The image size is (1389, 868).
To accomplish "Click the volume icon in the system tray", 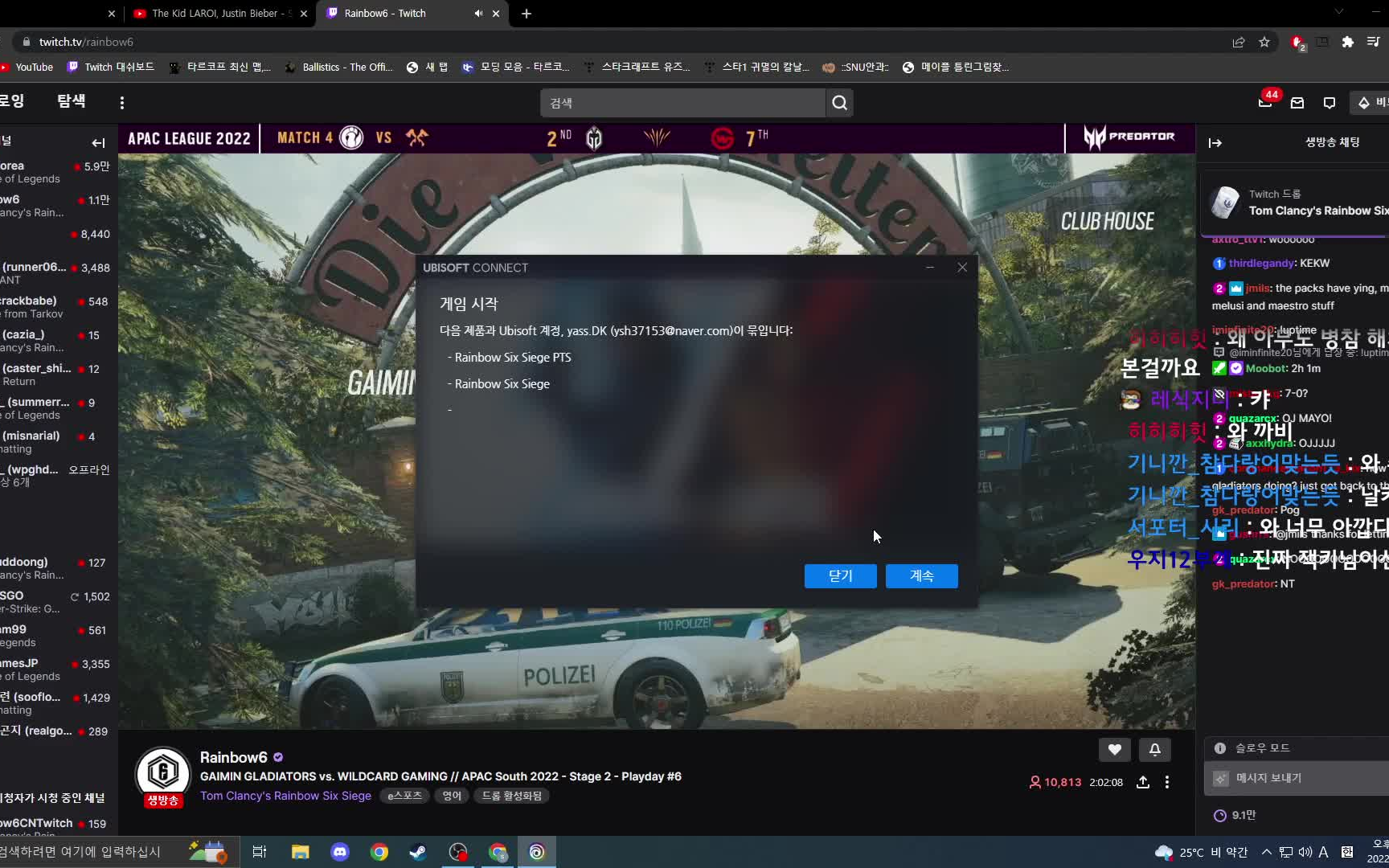I will click(x=1305, y=852).
